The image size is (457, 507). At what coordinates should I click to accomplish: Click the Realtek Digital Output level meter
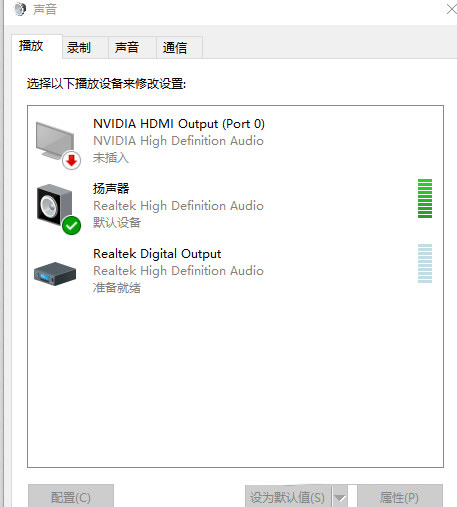tap(425, 263)
